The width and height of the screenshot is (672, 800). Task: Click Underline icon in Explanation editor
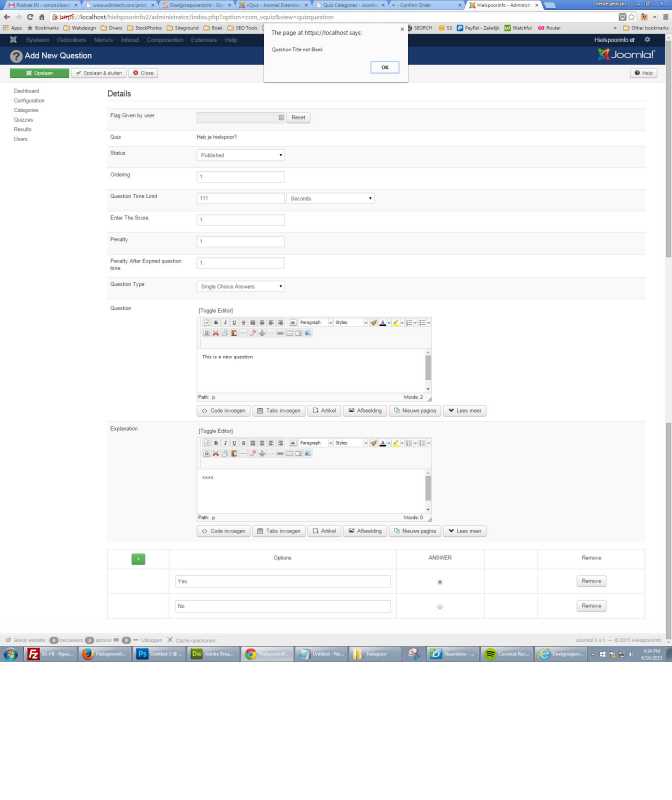(x=233, y=442)
